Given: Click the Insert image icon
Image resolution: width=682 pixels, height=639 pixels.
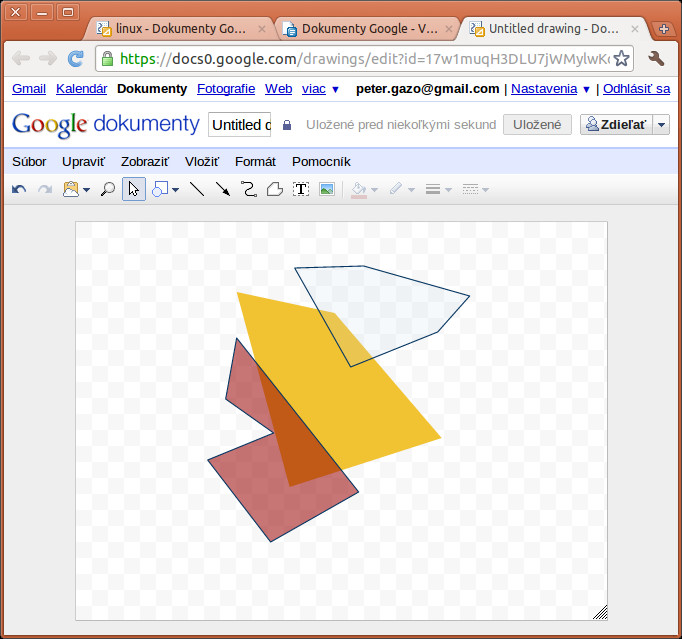Looking at the screenshot, I should (326, 189).
